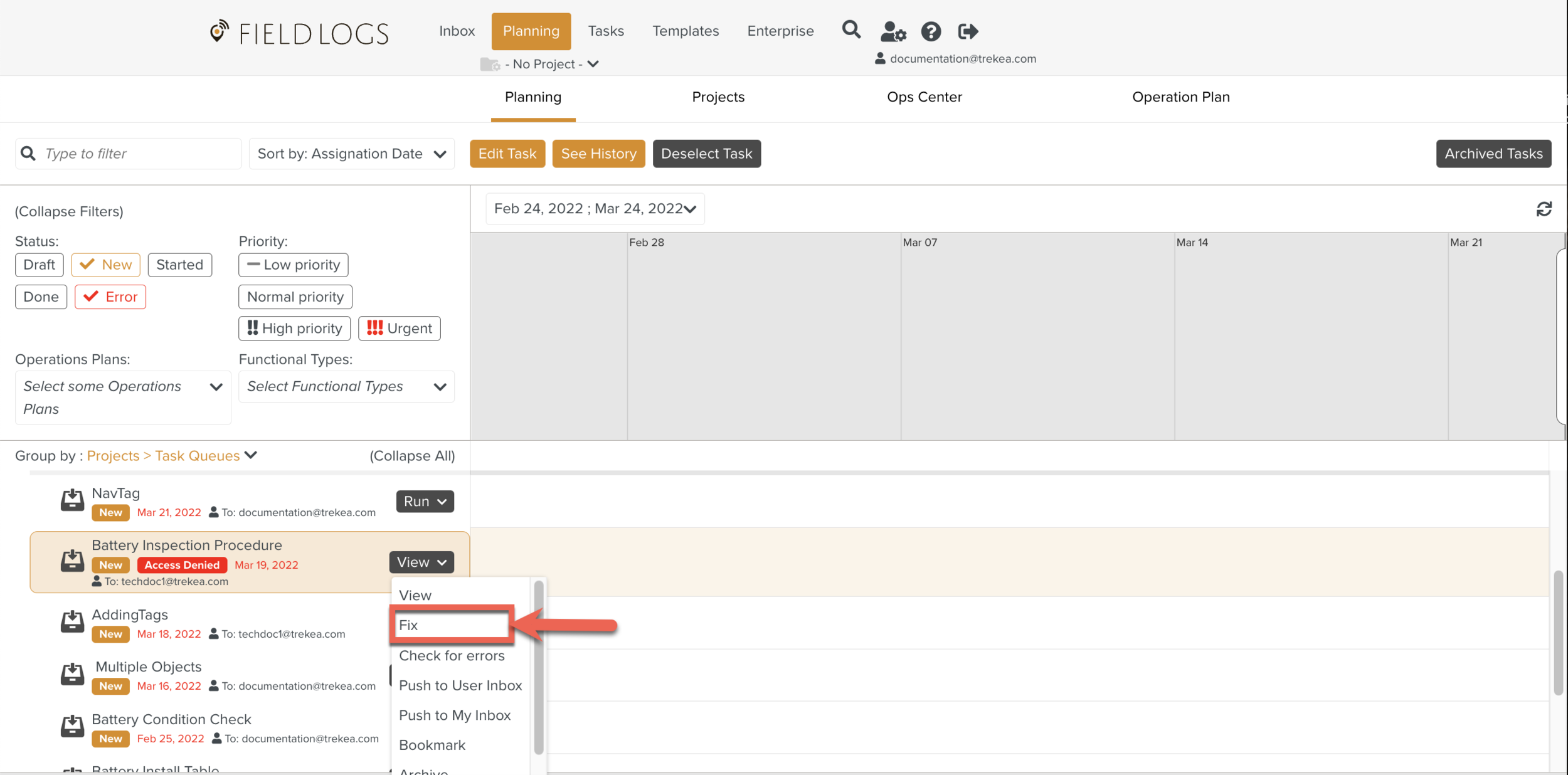
Task: Enable the Urgent priority filter
Action: [400, 328]
